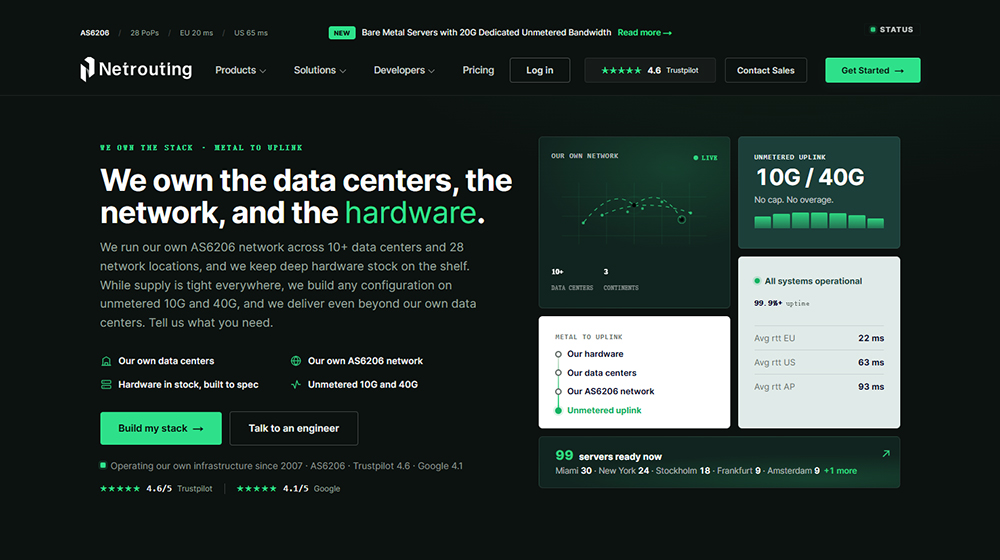Click the network map graphic
The width and height of the screenshot is (1000, 560).
point(635,213)
